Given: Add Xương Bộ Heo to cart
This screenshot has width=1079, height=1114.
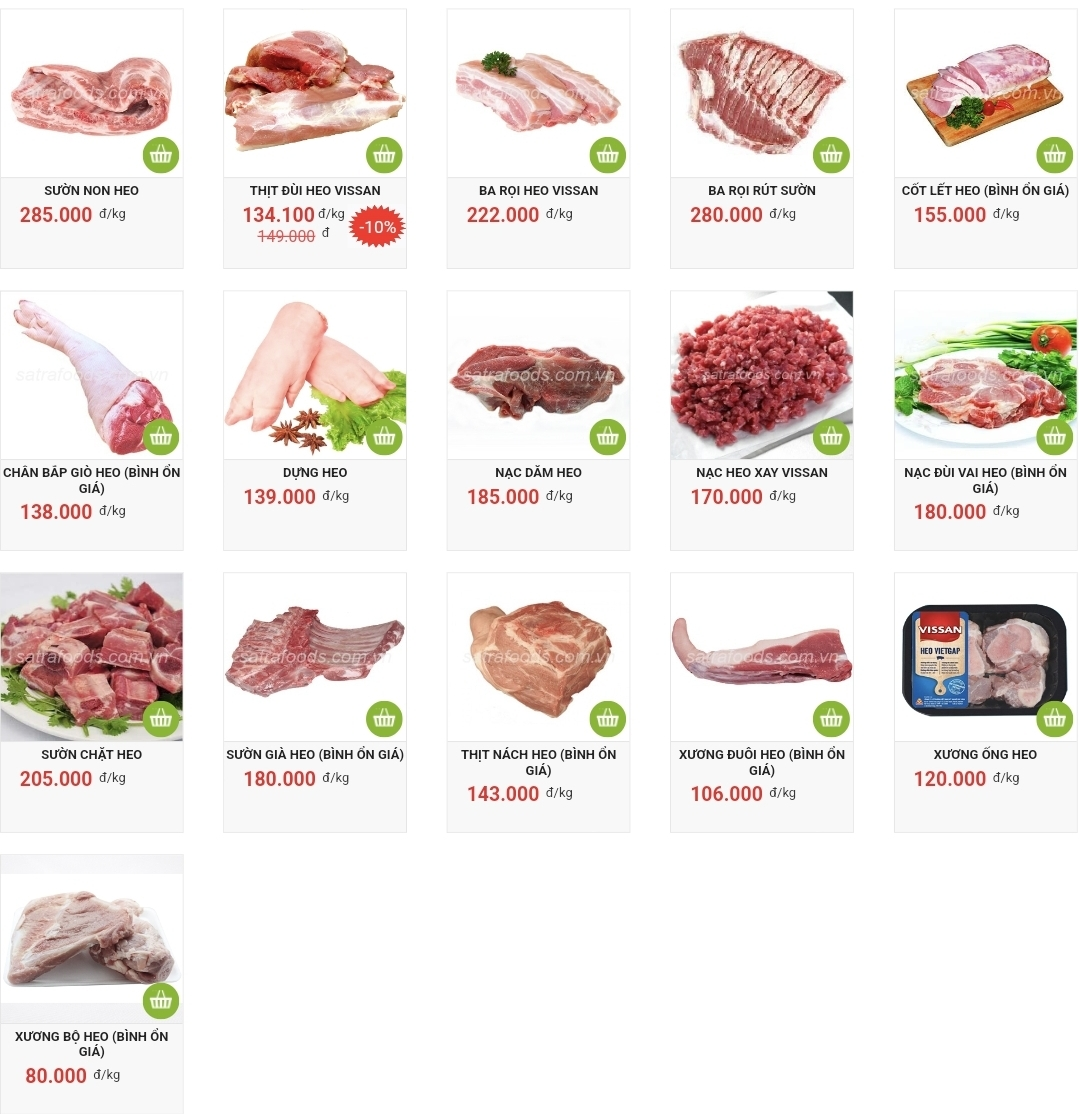Looking at the screenshot, I should [x=161, y=1001].
